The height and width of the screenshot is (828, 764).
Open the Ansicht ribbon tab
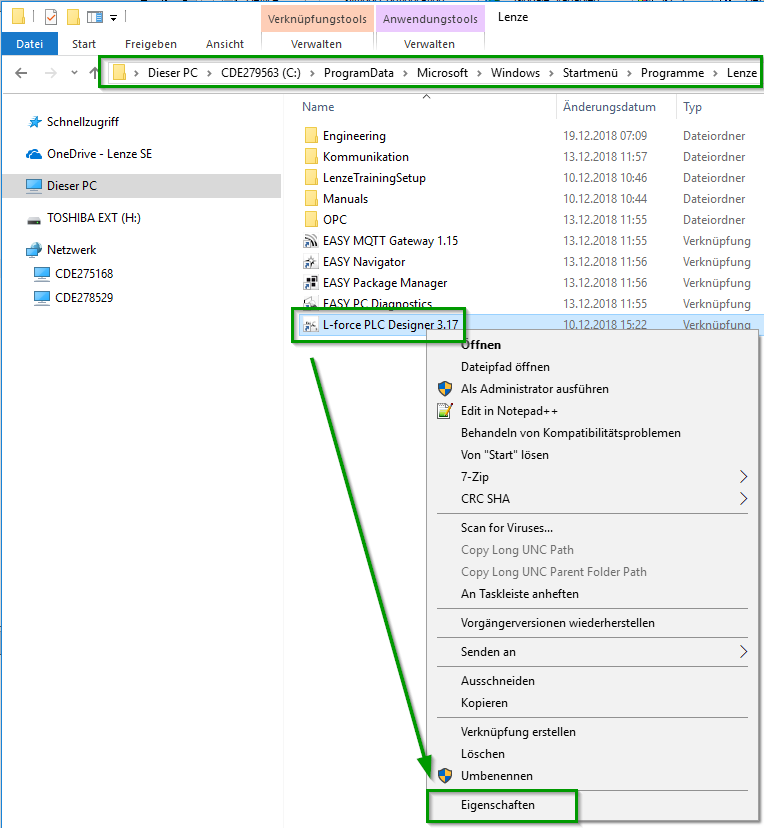coord(225,44)
